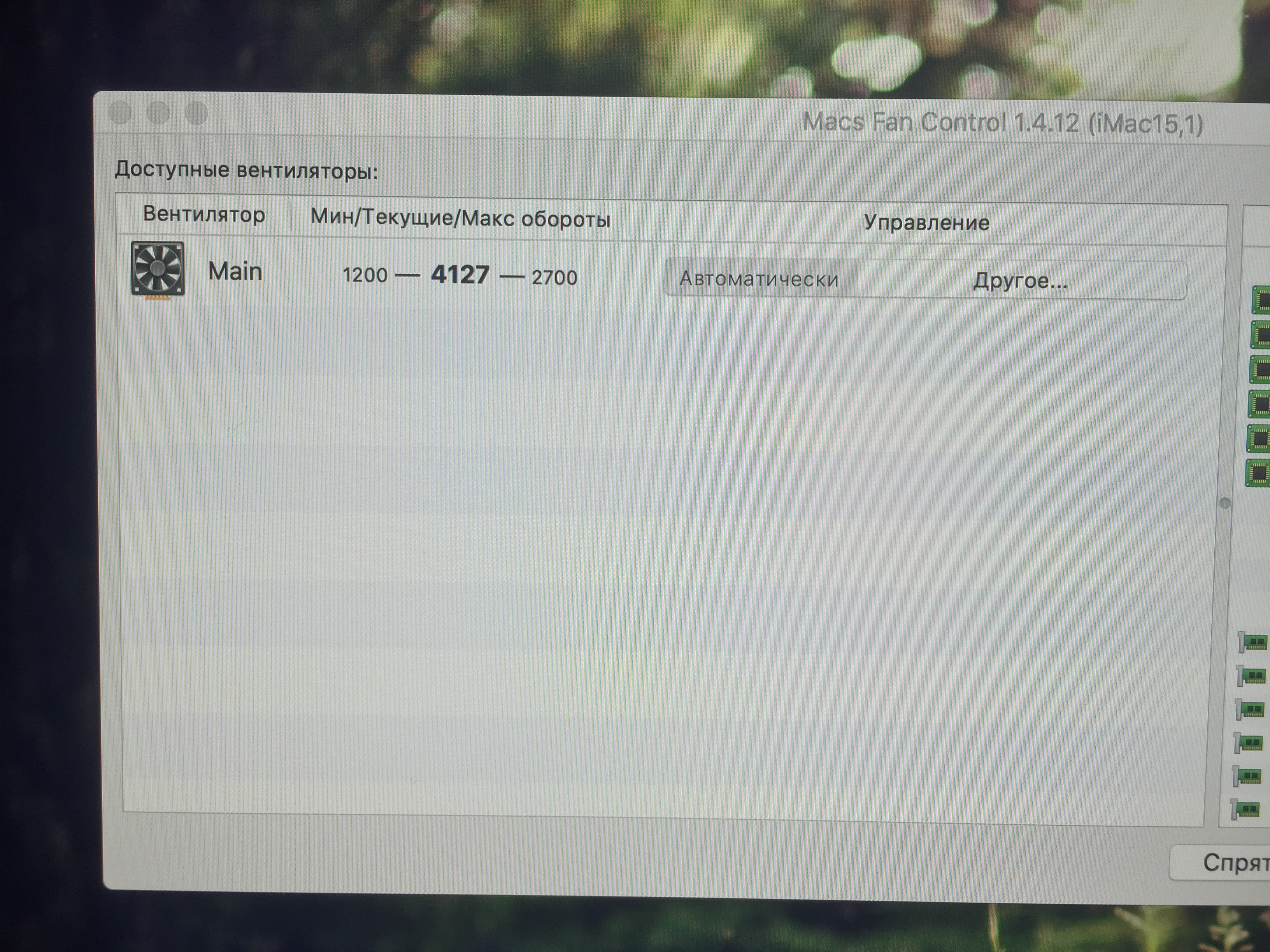Close the Macs Fan Control window
This screenshot has height=952, width=1270.
[120, 112]
